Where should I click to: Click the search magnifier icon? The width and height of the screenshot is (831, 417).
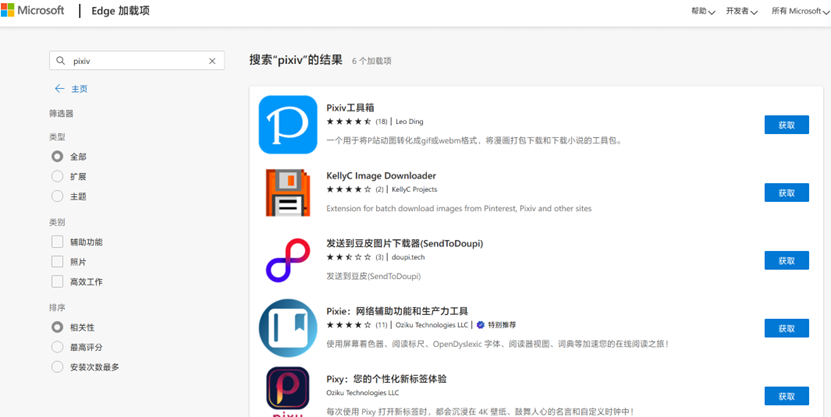pos(60,61)
